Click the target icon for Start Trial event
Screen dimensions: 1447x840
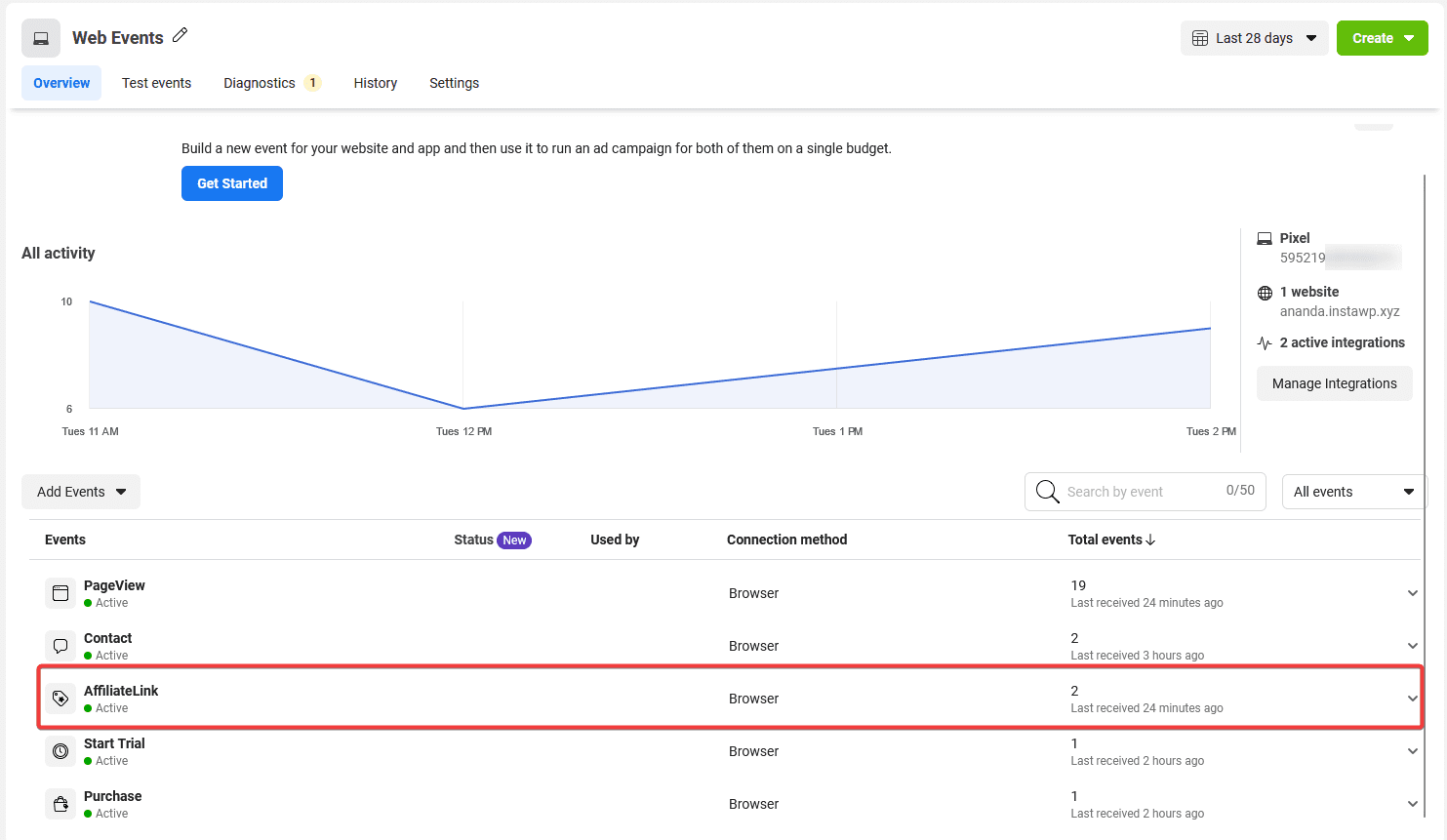pos(60,750)
